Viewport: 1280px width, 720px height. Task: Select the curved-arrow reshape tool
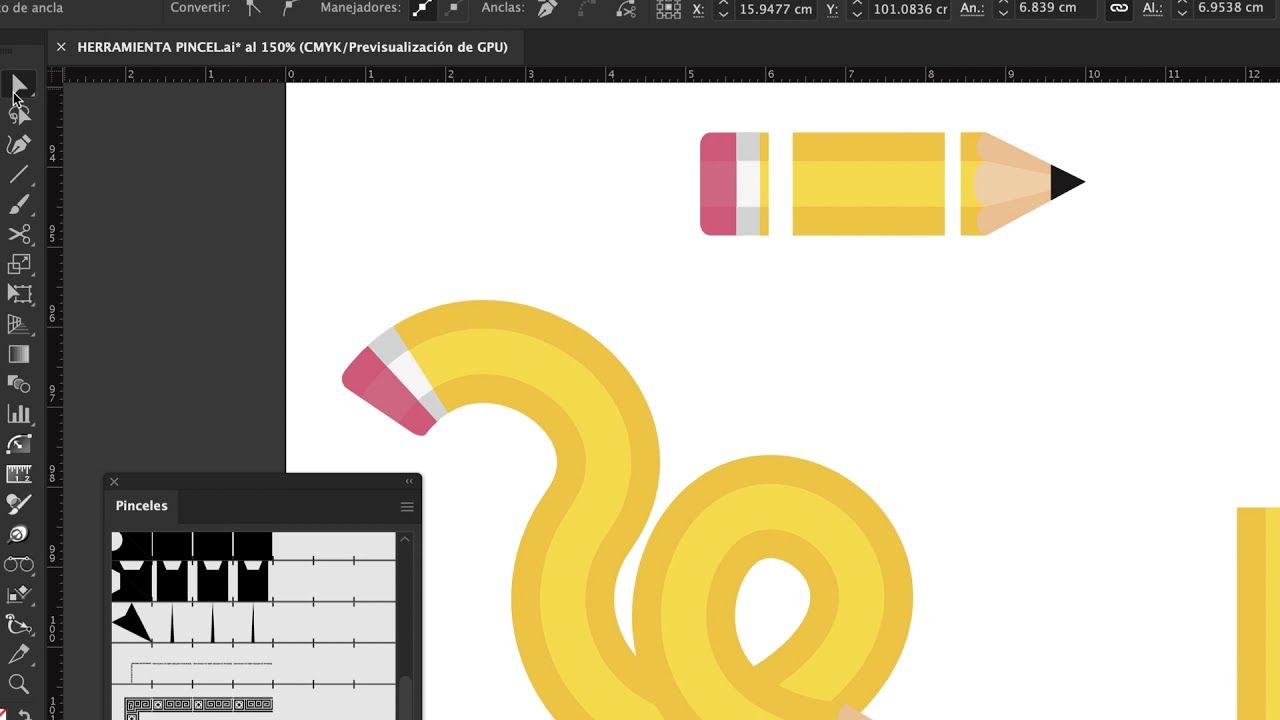tap(18, 444)
